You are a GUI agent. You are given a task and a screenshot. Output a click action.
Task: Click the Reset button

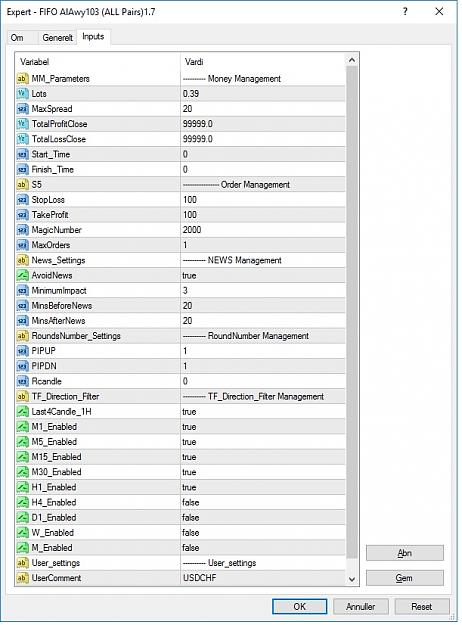point(422,607)
